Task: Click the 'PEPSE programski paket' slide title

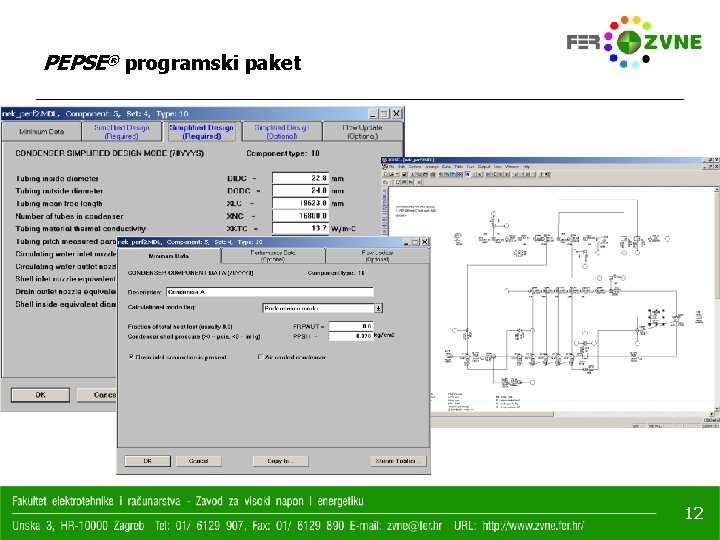Action: pyautogui.click(x=173, y=63)
